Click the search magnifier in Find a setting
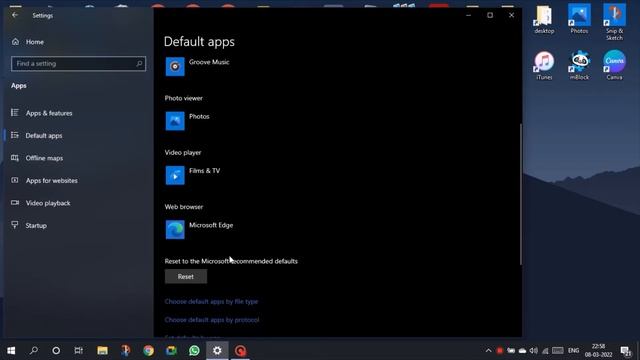This screenshot has height=360, width=640. [x=139, y=64]
